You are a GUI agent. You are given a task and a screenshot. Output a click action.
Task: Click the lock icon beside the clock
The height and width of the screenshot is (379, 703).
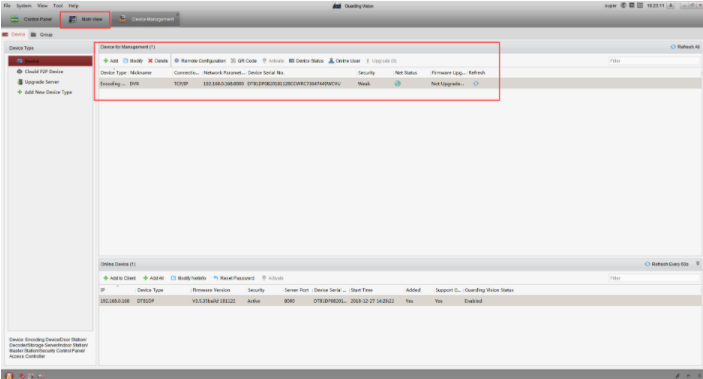(671, 6)
